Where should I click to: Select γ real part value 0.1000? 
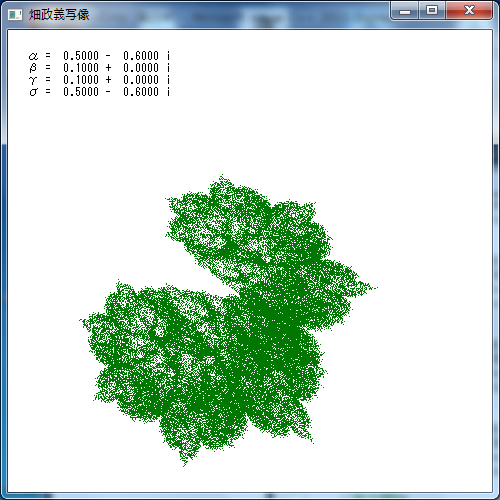tap(81, 80)
